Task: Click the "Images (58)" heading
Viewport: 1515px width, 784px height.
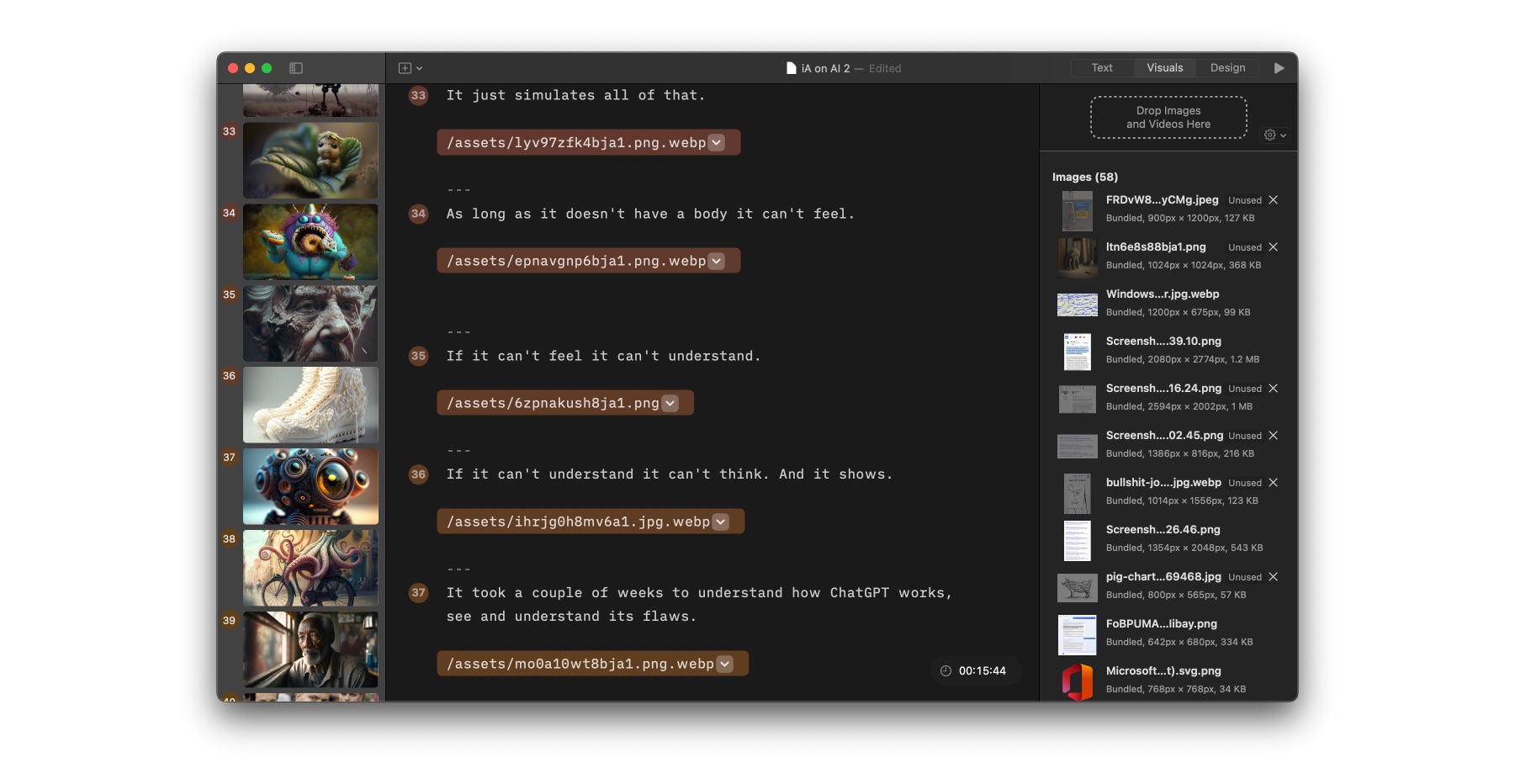Action: pos(1085,177)
